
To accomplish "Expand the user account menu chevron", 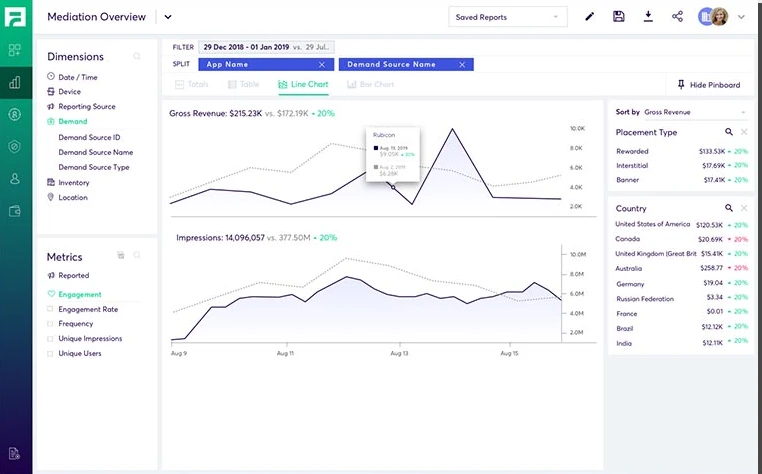I will (741, 17).
